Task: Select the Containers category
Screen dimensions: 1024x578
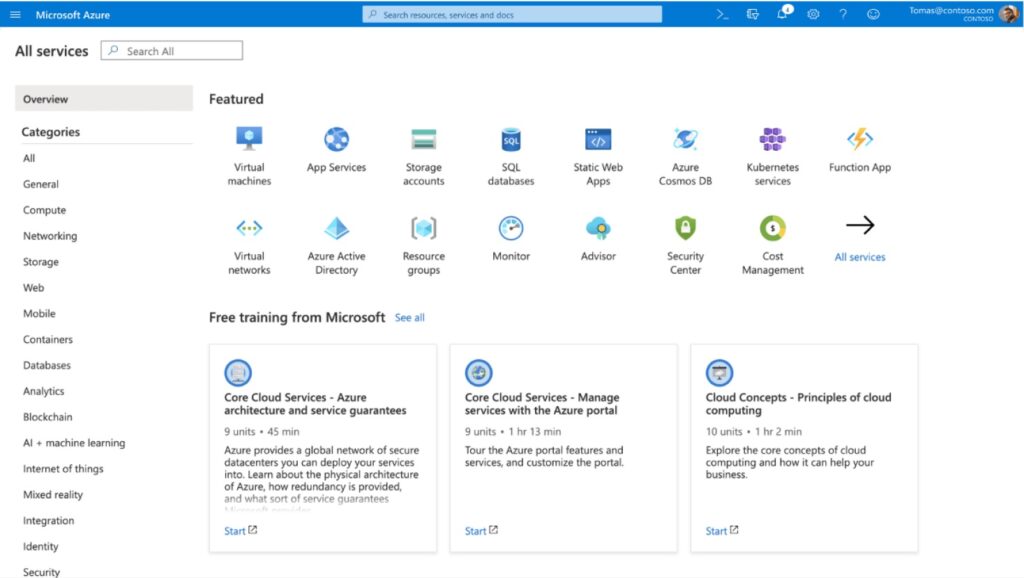Action: 48,339
